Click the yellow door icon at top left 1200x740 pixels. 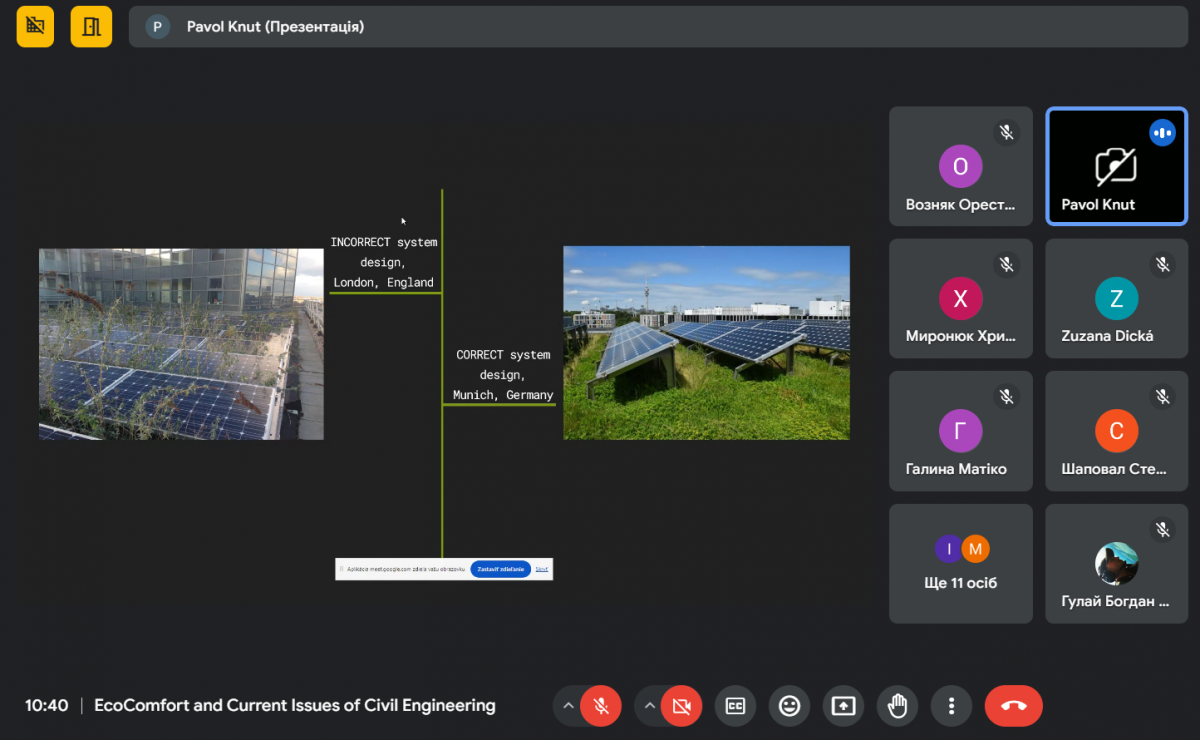[91, 27]
